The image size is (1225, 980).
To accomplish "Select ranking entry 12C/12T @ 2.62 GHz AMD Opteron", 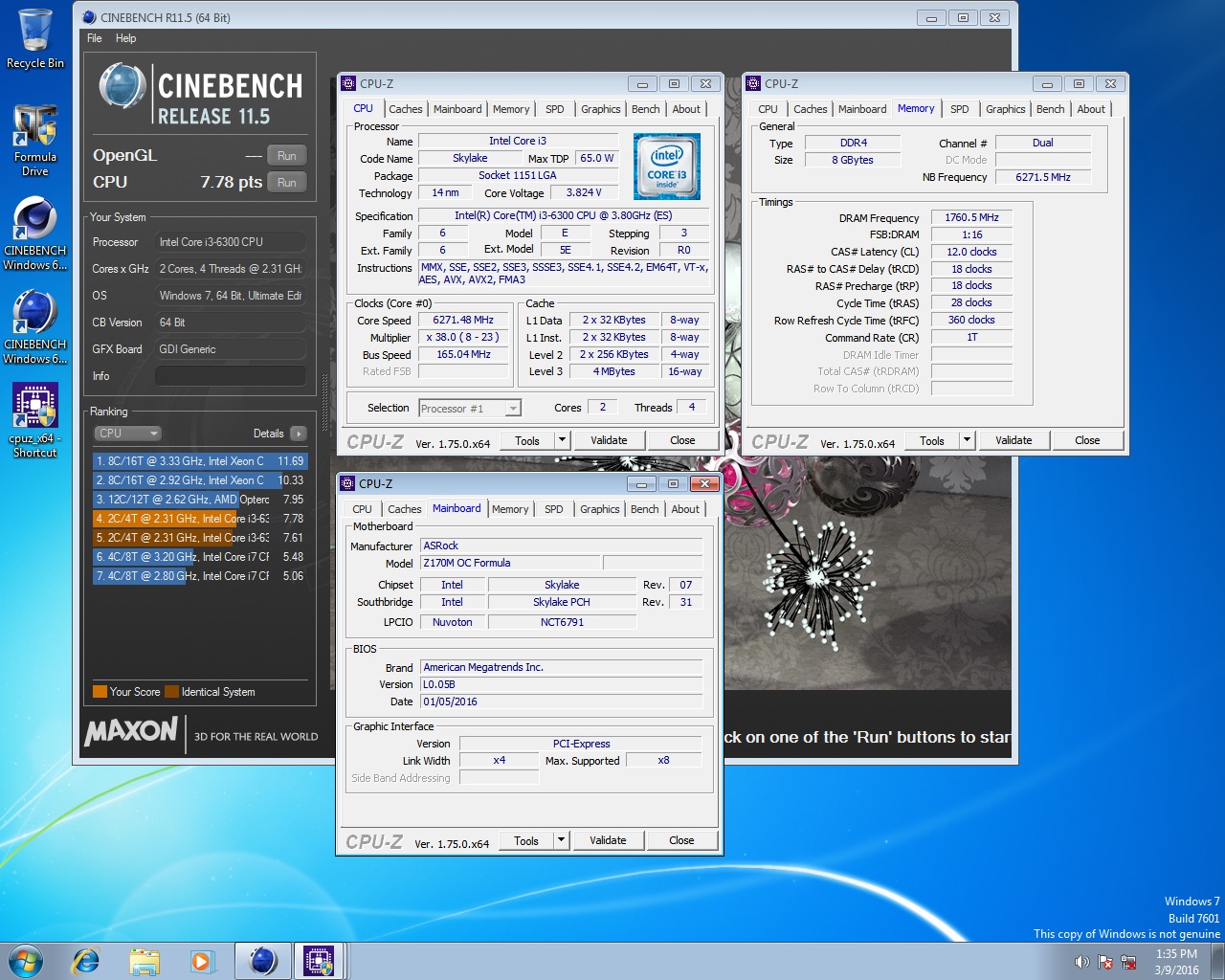I will pos(199,500).
